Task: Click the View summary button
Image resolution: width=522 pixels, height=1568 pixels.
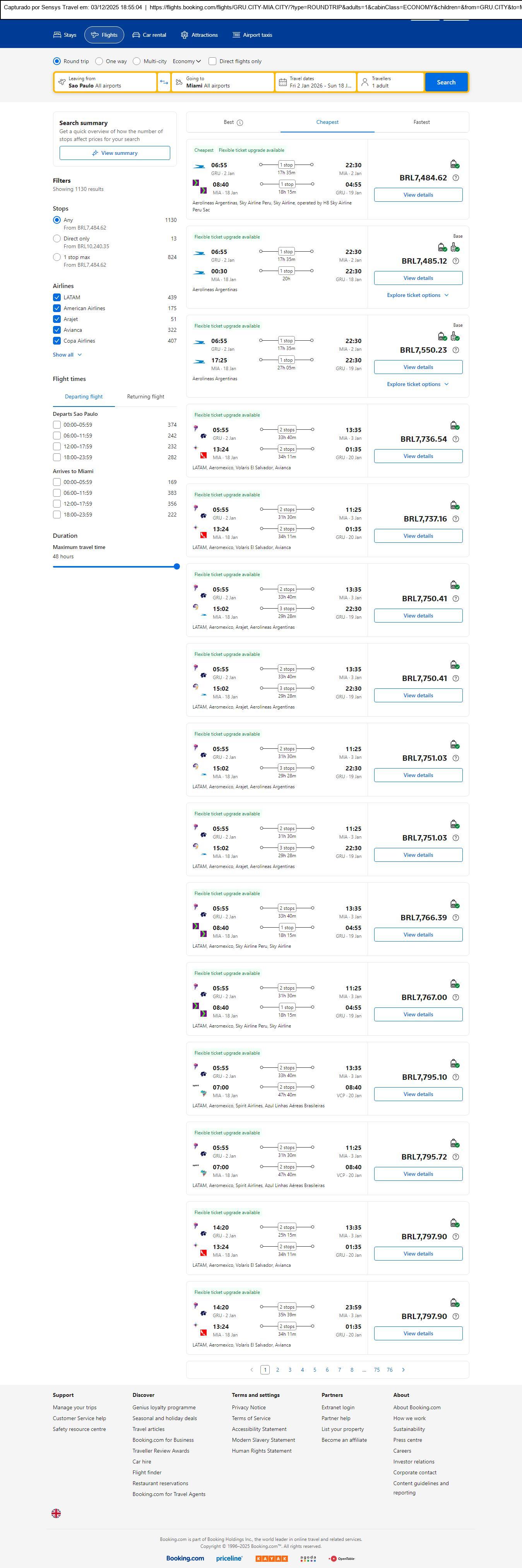Action: [115, 153]
